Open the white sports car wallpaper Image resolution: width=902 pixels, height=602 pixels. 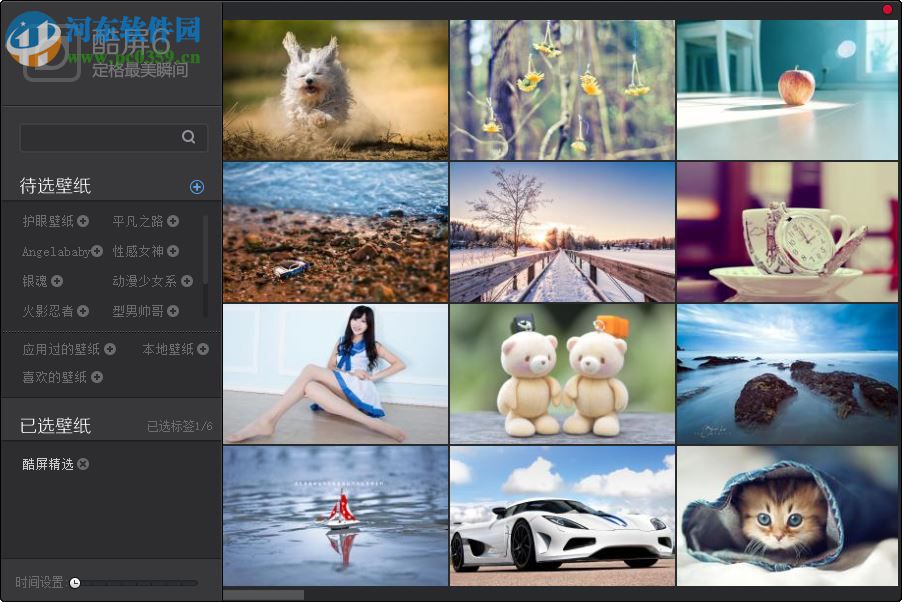pyautogui.click(x=563, y=516)
